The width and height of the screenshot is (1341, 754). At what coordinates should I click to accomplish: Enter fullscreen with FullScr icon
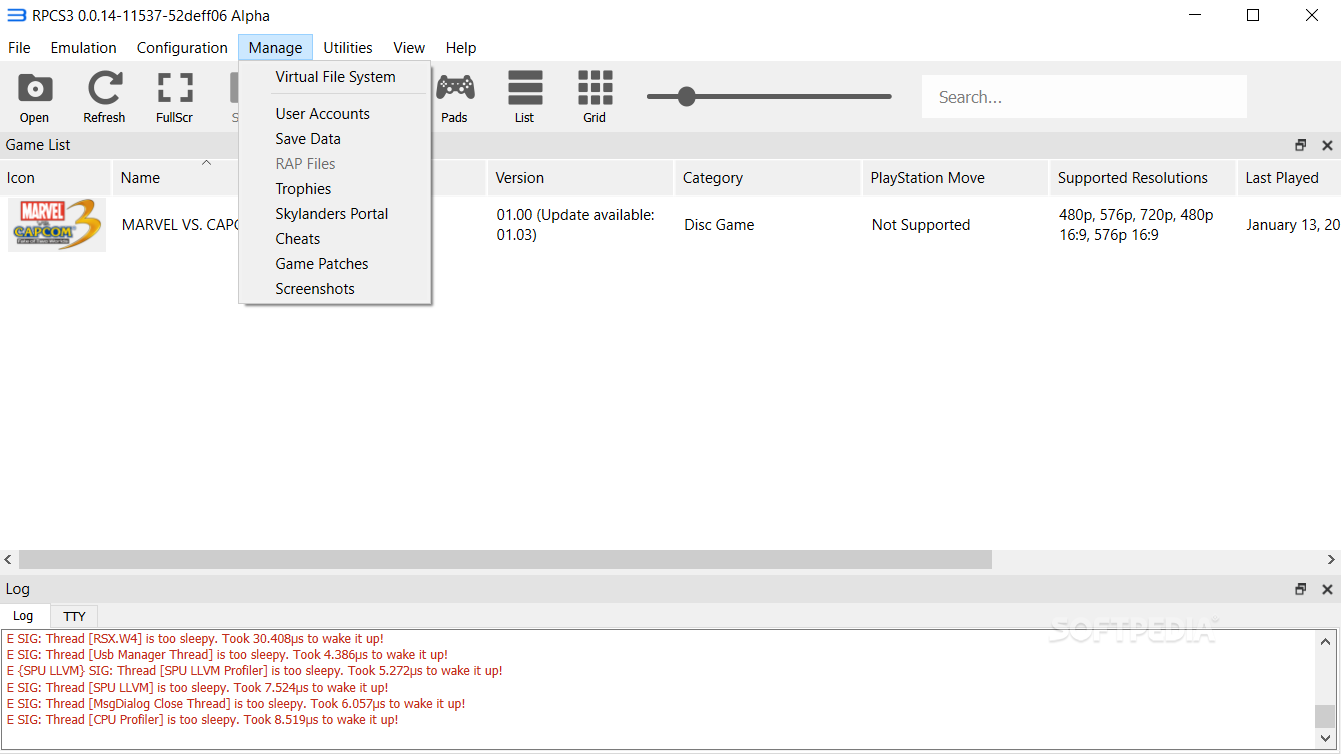(175, 97)
